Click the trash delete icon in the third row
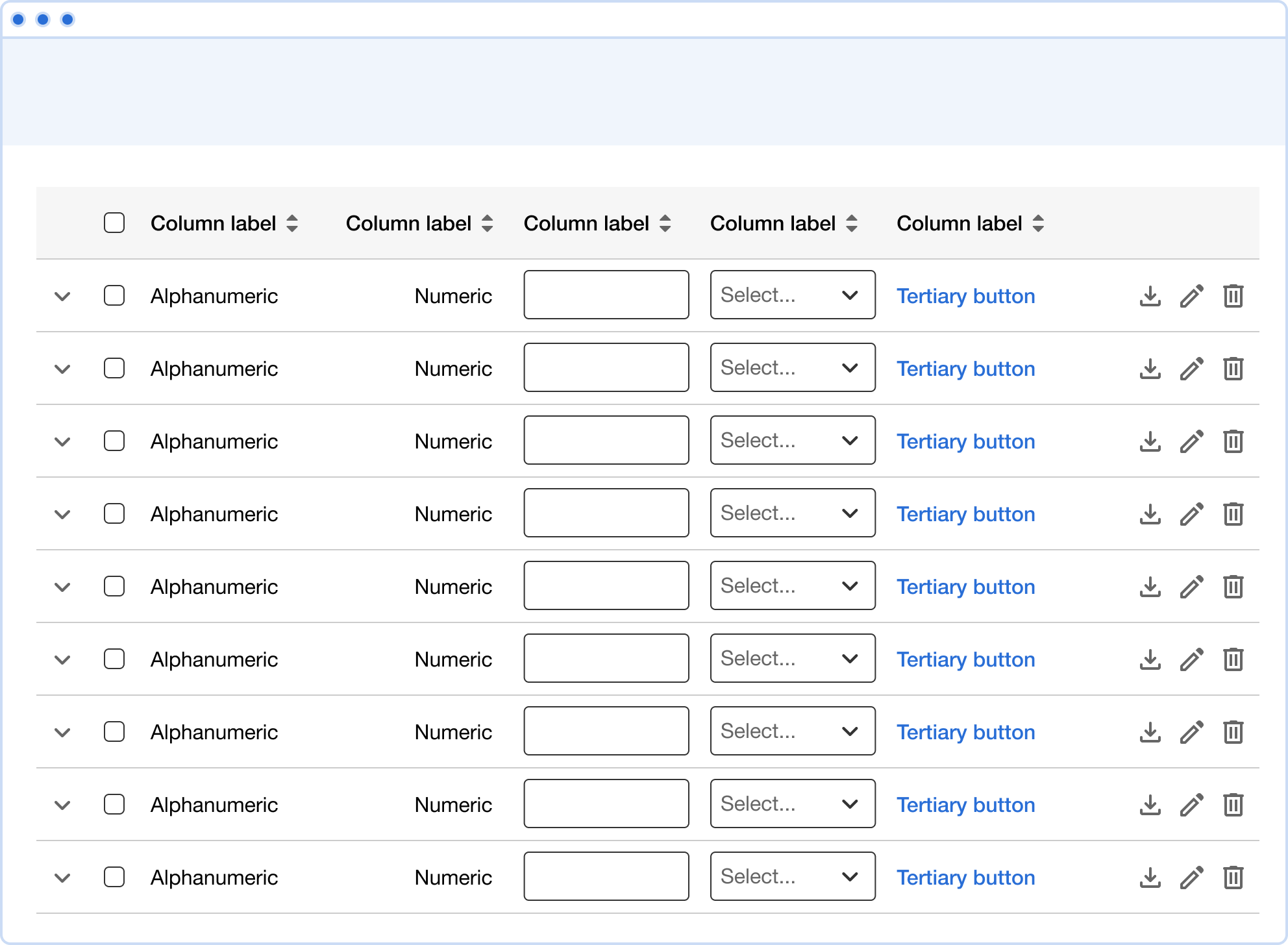The height and width of the screenshot is (945, 1288). click(x=1233, y=441)
